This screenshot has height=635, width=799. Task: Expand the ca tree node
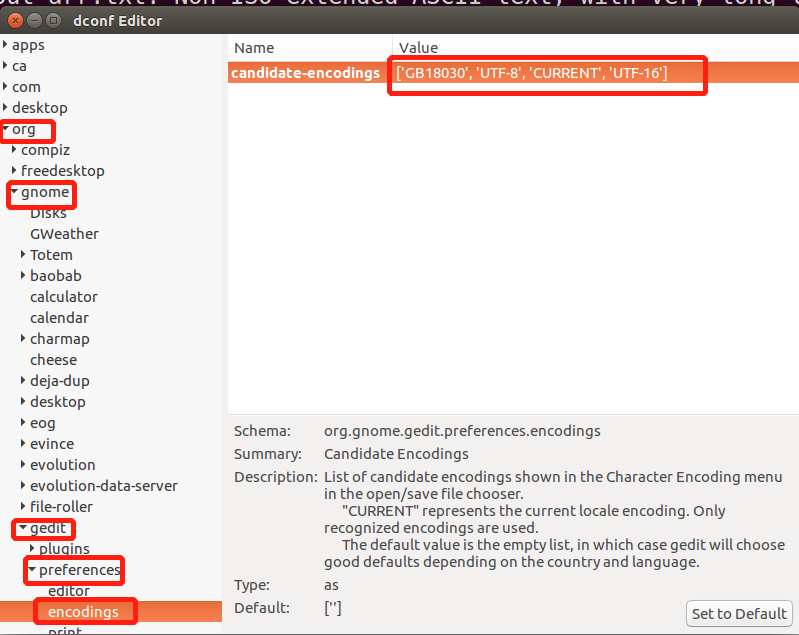point(5,66)
